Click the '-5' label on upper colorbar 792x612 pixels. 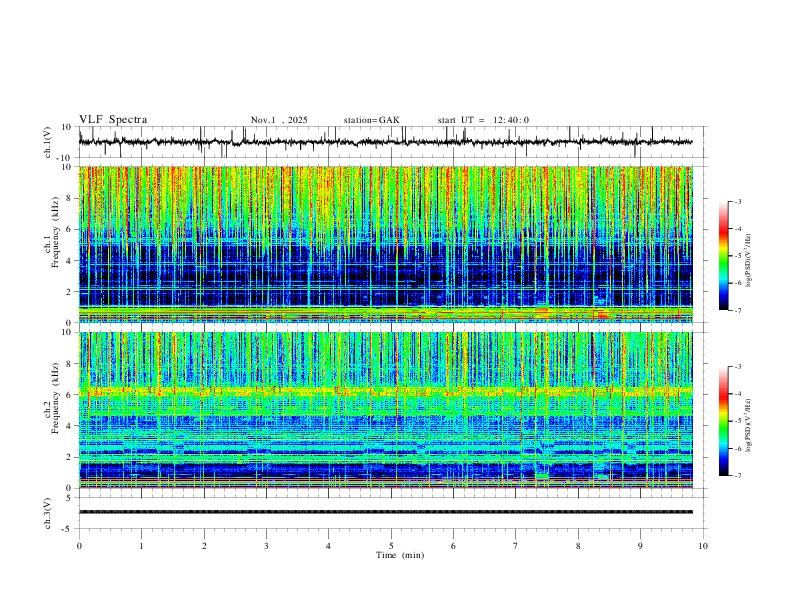tap(738, 256)
